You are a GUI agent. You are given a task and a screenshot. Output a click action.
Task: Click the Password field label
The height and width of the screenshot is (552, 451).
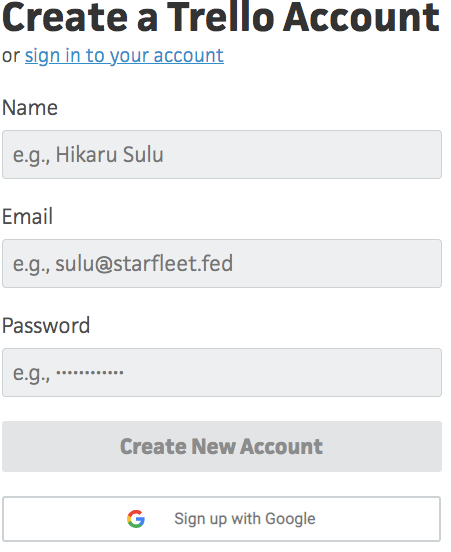pyautogui.click(x=46, y=326)
